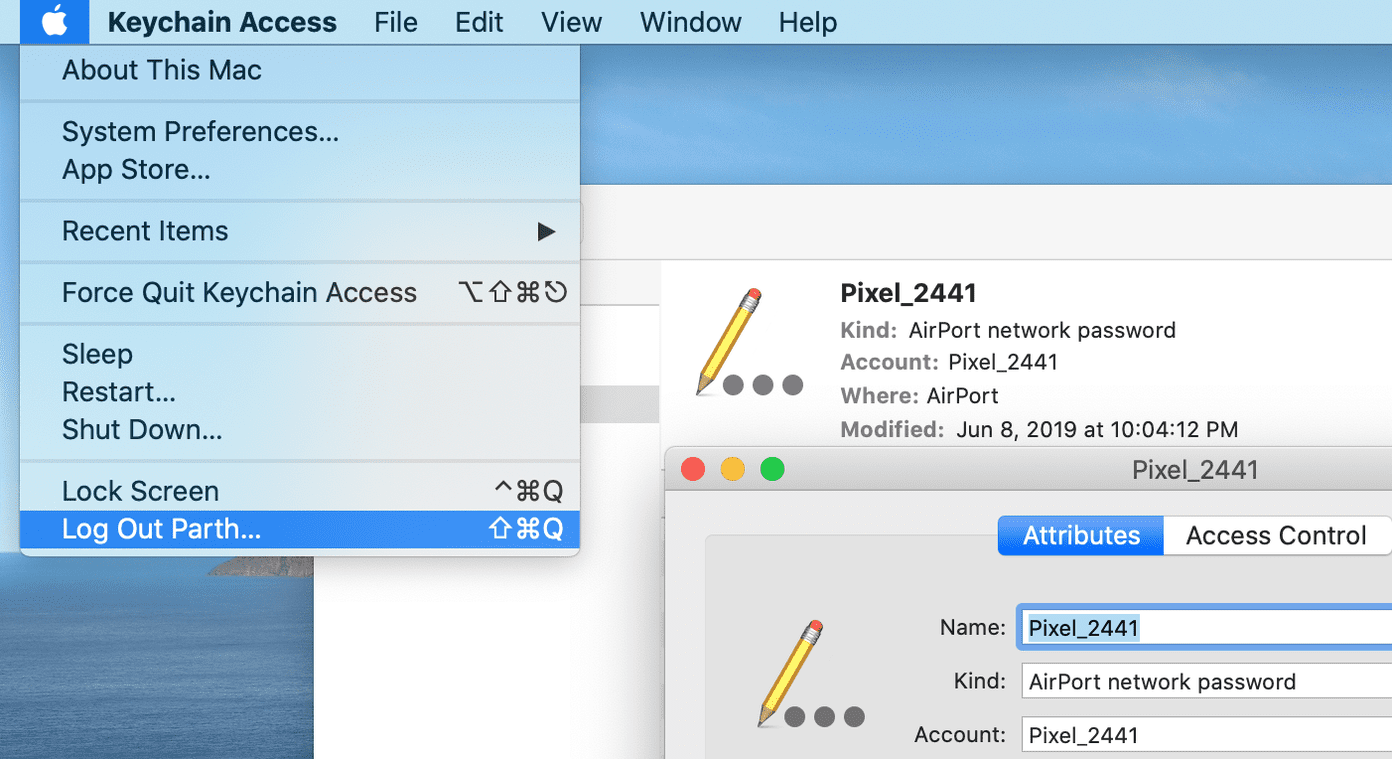
Task: Expand the Recent Items submenu arrow
Action: [x=546, y=232]
